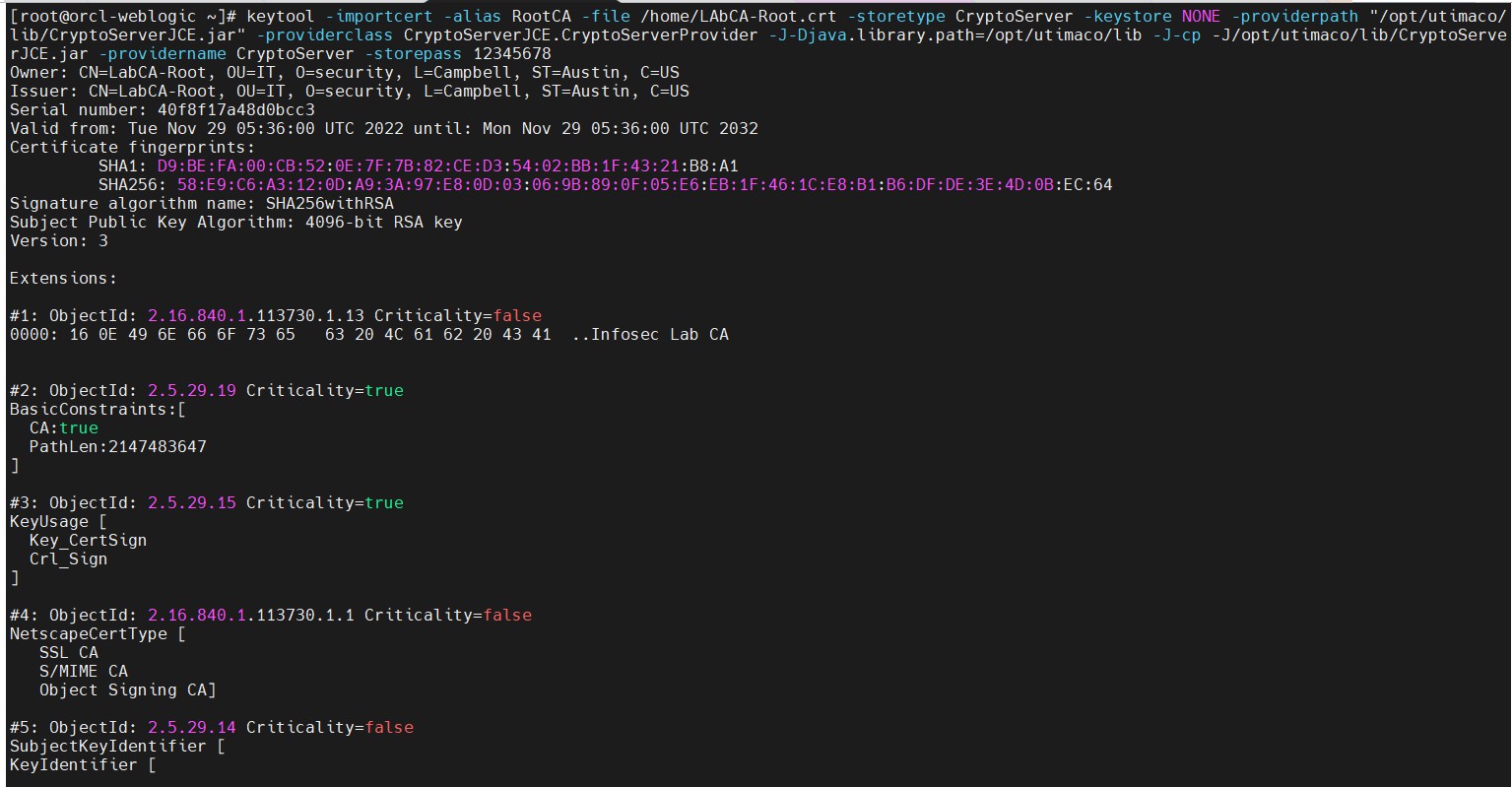Click the SubjectKeyIdentifier [ line
The width and height of the screenshot is (1512, 787).
[x=118, y=747]
